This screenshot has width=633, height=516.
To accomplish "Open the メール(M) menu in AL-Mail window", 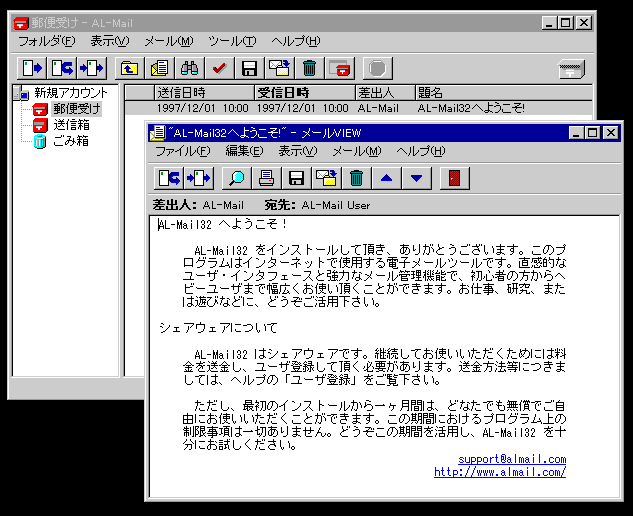I will point(169,41).
